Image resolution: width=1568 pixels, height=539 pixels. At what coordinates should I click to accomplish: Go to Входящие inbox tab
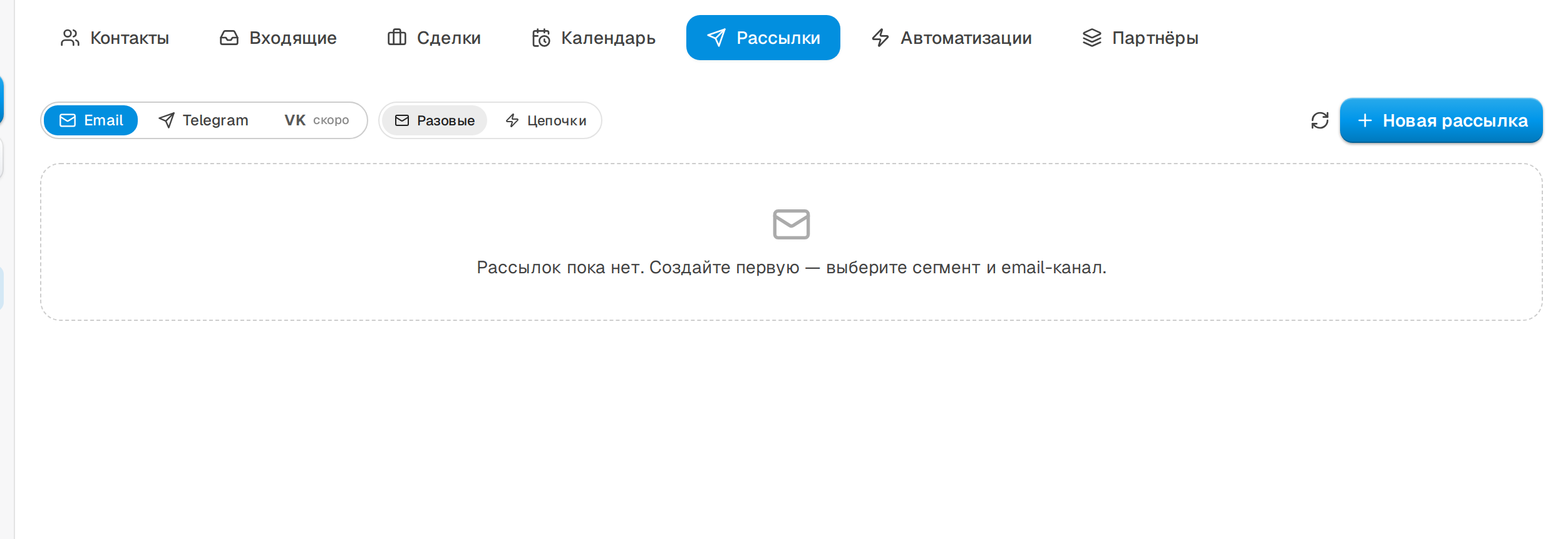(278, 38)
